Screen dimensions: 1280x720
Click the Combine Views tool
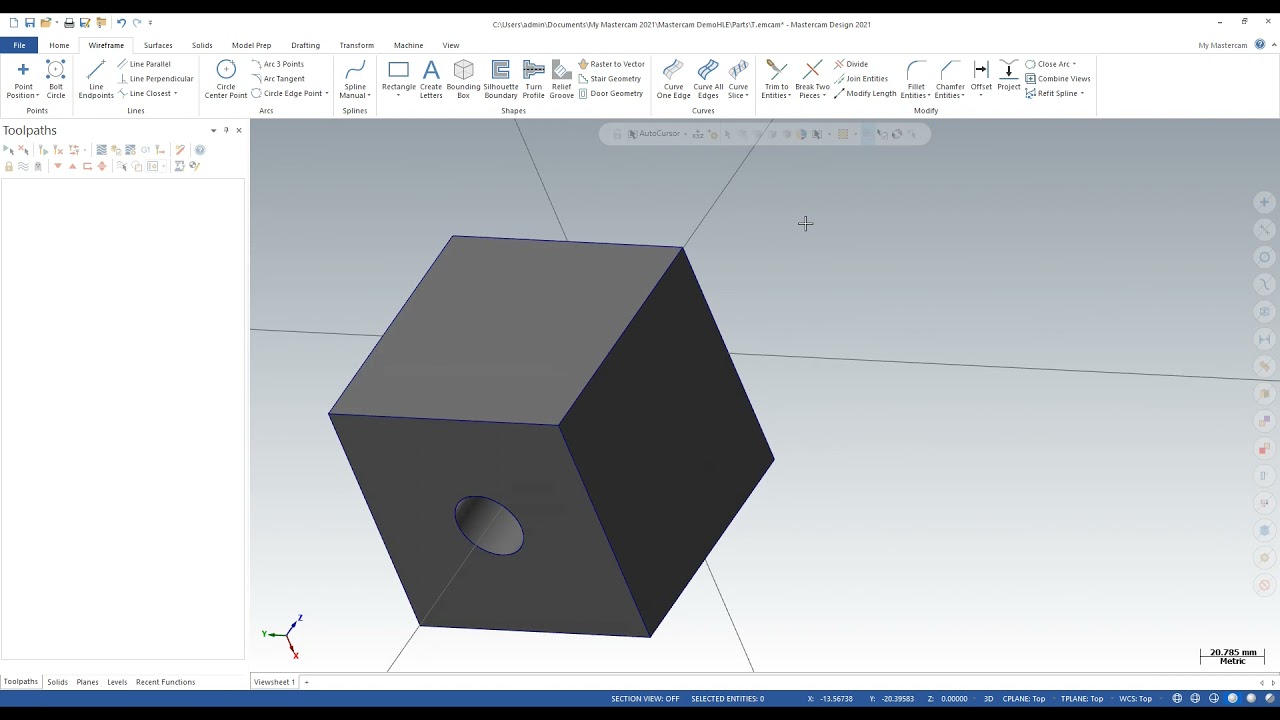point(1058,79)
